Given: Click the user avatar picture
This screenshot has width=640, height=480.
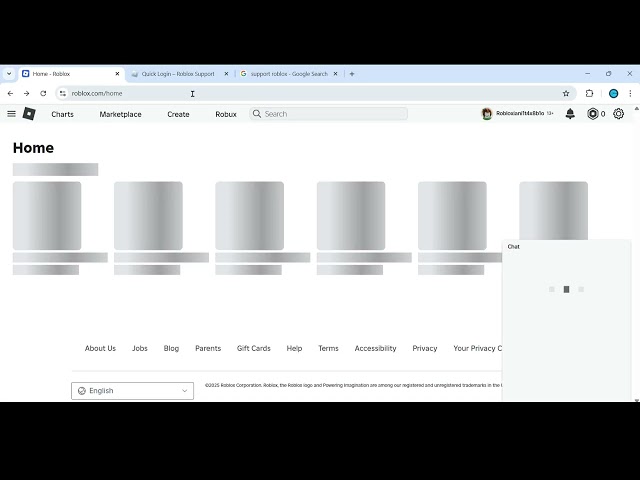Looking at the screenshot, I should pyautogui.click(x=487, y=114).
